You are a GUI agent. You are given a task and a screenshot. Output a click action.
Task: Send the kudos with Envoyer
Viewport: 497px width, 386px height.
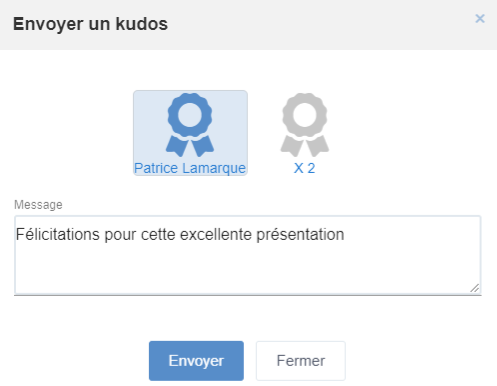(x=196, y=361)
